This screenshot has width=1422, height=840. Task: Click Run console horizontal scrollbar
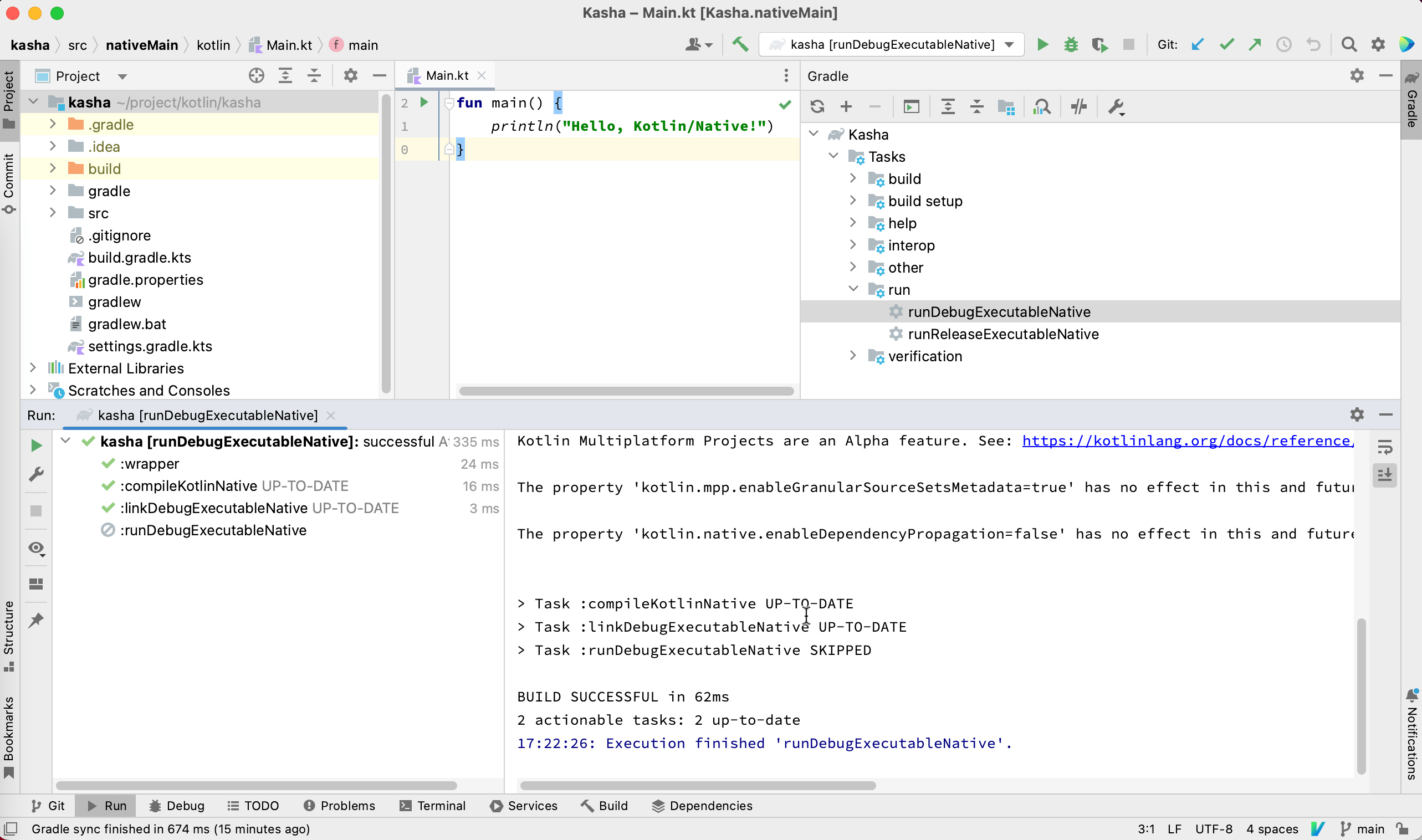[x=697, y=785]
